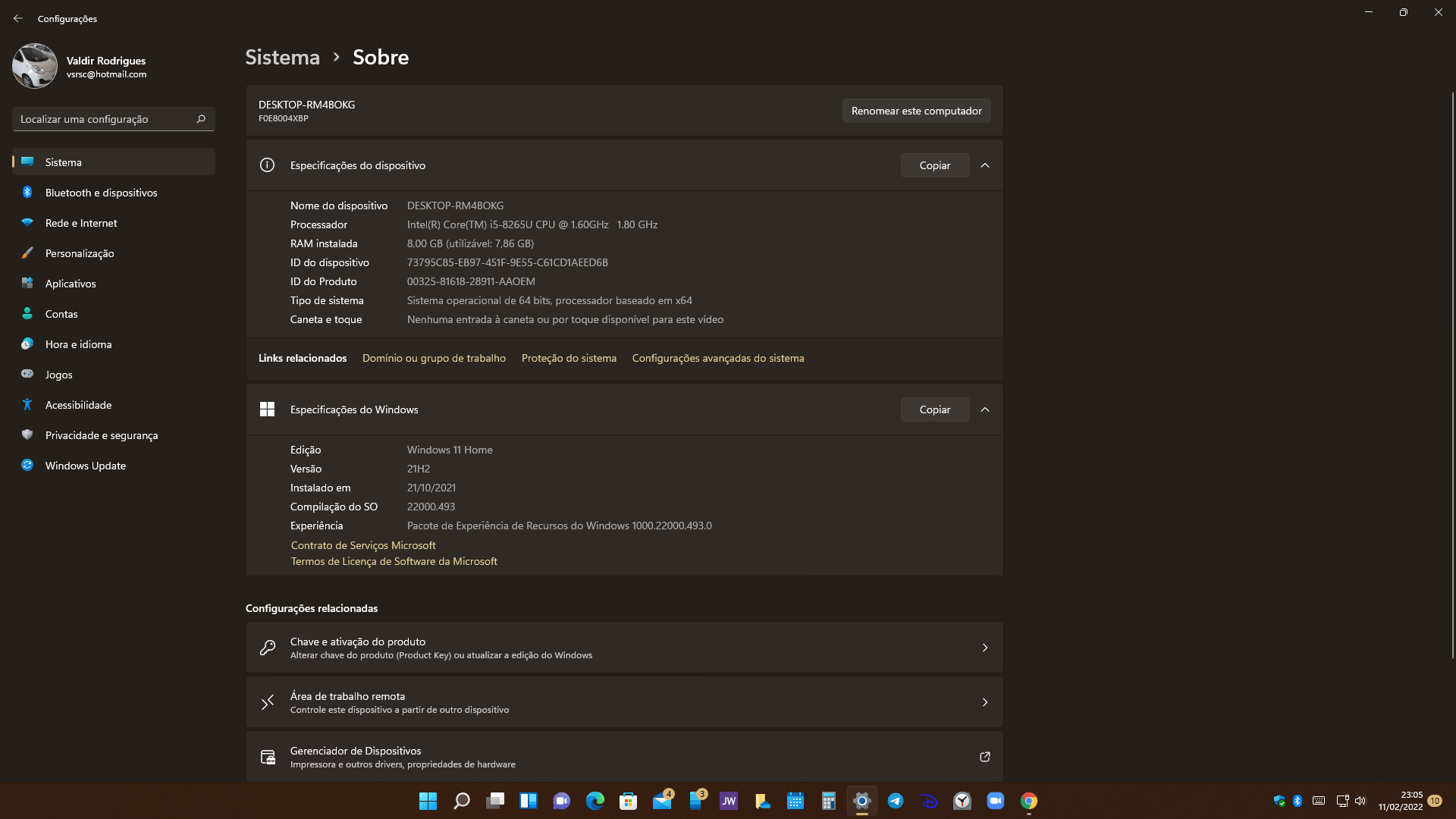Go to Personalização settings
The width and height of the screenshot is (1456, 819).
pos(79,253)
